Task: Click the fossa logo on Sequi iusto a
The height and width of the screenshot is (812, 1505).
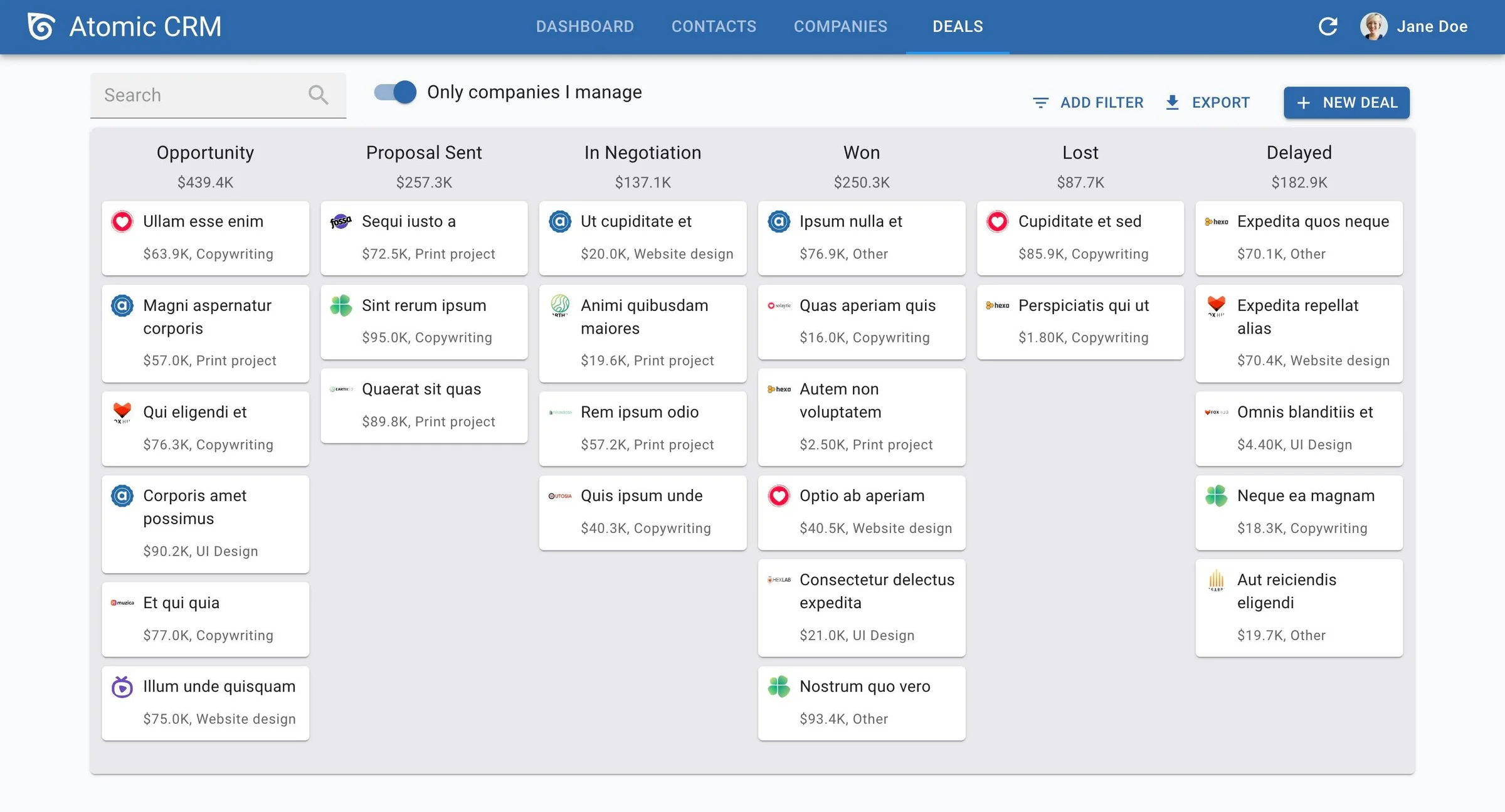Action: (341, 221)
